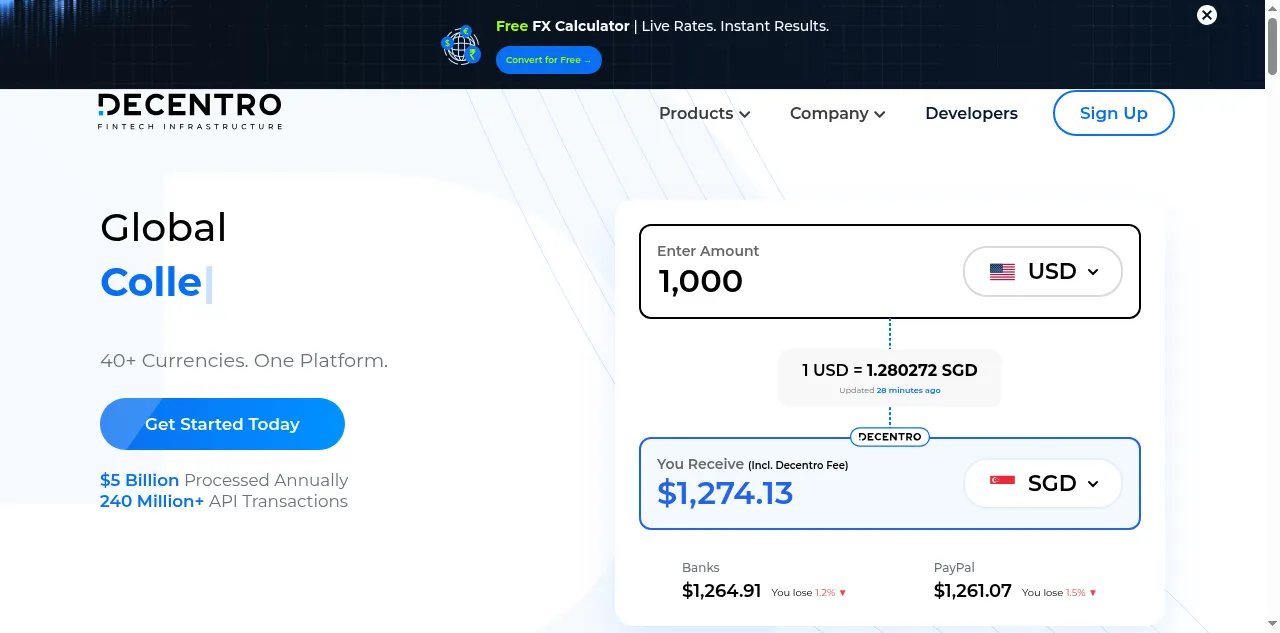This screenshot has height=633, width=1280.
Task: Open the SGD currency dropdown
Action: tap(1043, 483)
